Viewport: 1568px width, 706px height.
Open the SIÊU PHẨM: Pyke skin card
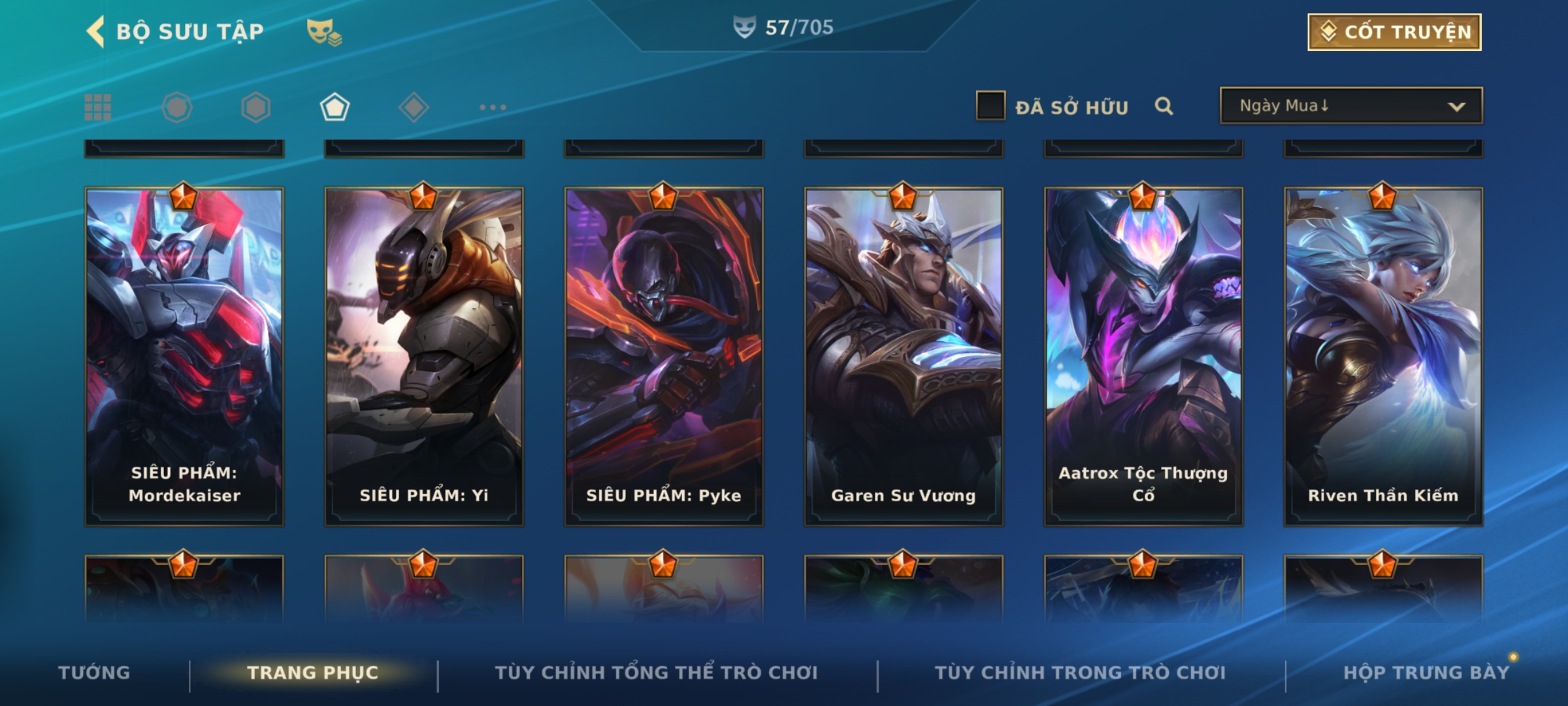(x=664, y=357)
